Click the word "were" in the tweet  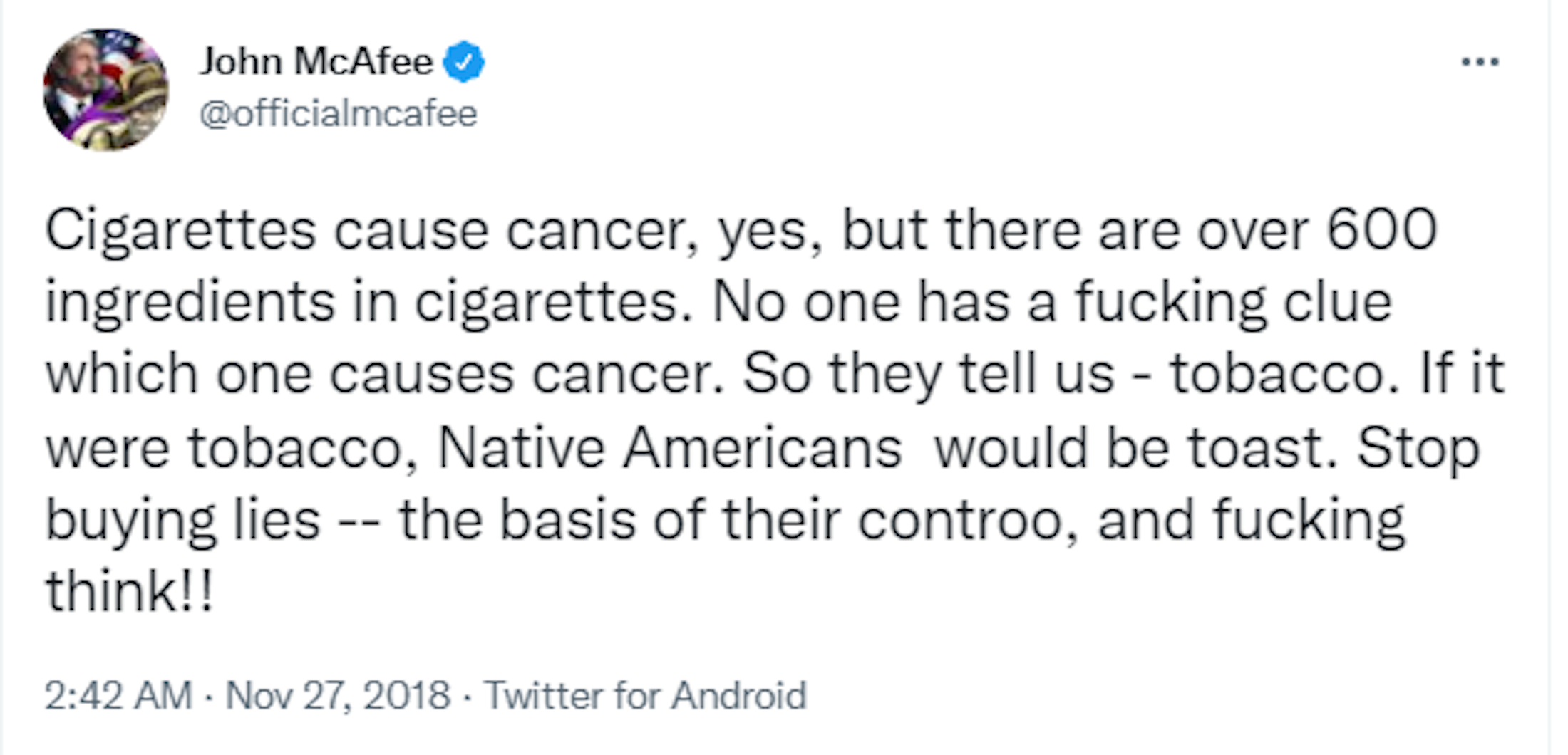pos(107,449)
